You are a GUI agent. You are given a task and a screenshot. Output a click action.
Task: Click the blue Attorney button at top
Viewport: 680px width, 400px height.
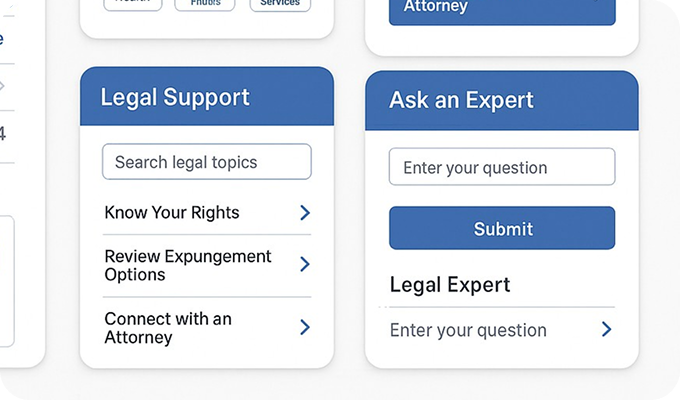(502, 9)
